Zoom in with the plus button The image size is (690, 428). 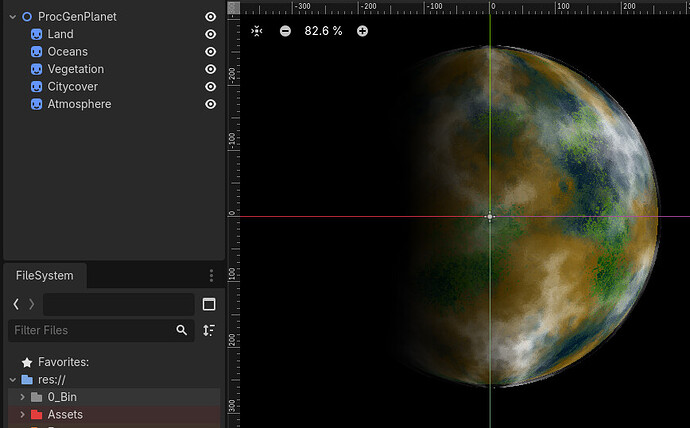coord(362,31)
